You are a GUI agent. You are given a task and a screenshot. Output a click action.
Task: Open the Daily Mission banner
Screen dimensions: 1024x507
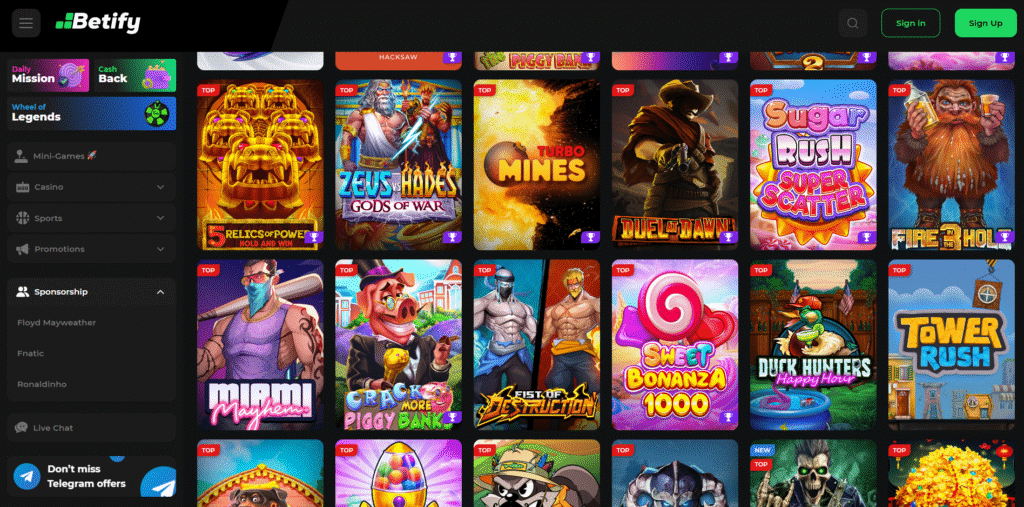click(48, 76)
